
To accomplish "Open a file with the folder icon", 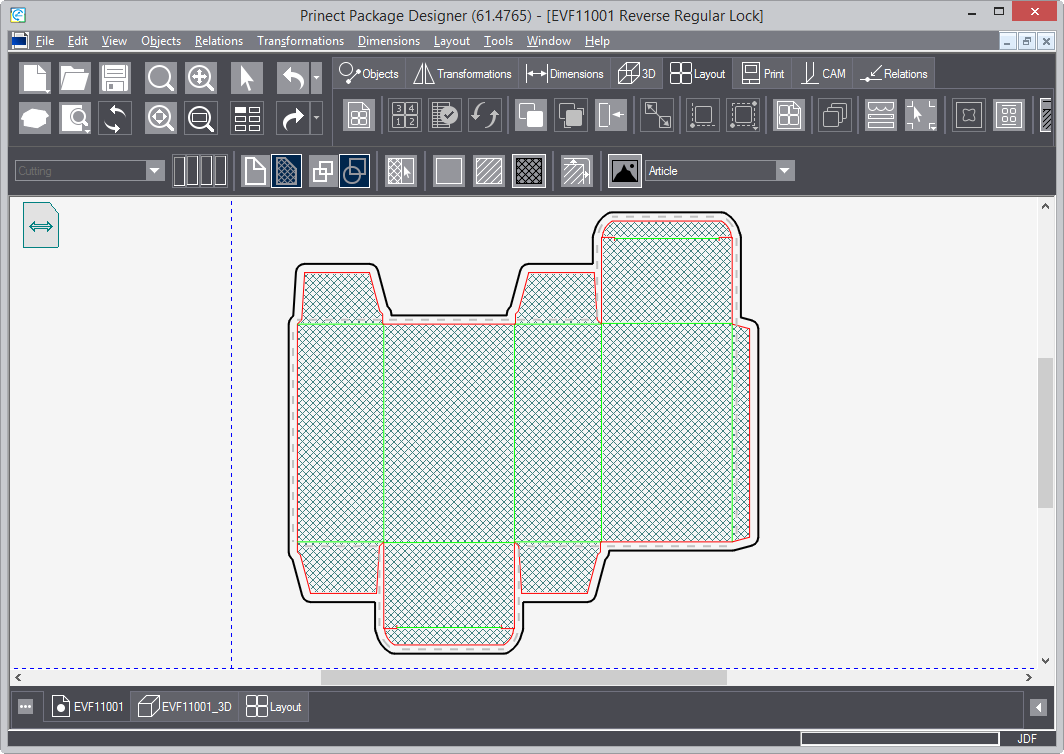I will click(75, 78).
